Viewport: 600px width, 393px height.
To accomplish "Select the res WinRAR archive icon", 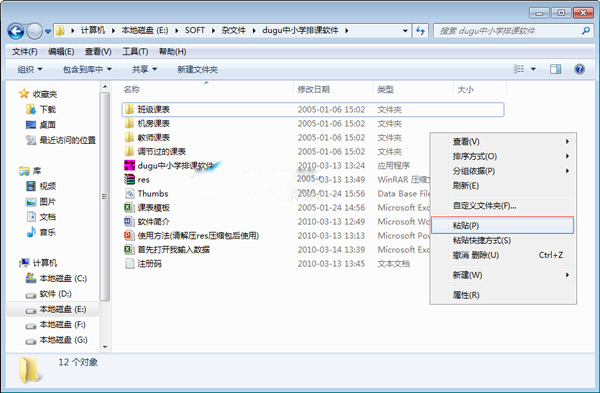I will (x=130, y=179).
